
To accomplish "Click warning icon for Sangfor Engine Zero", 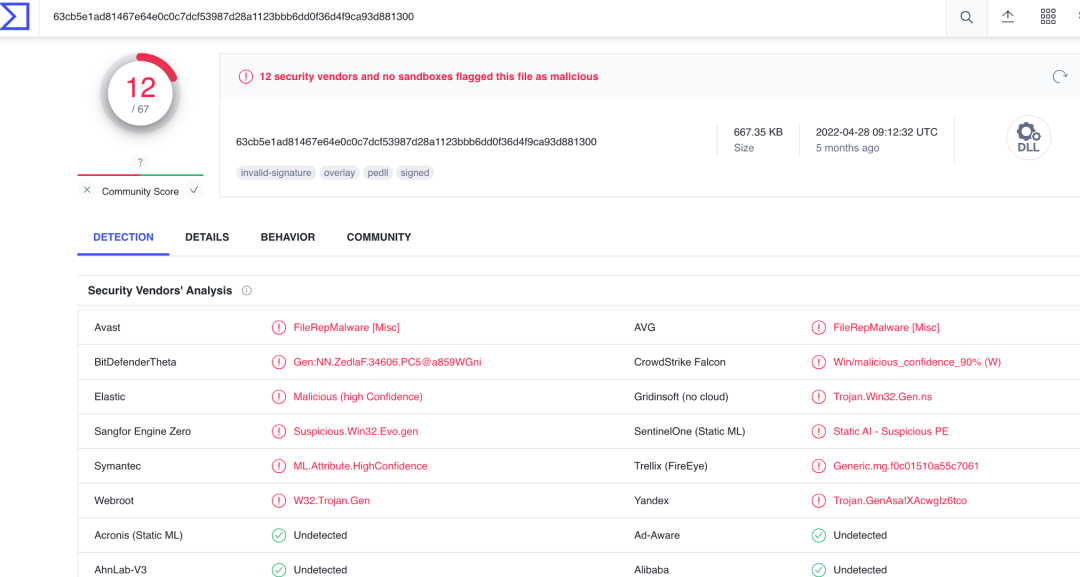I will tap(279, 432).
